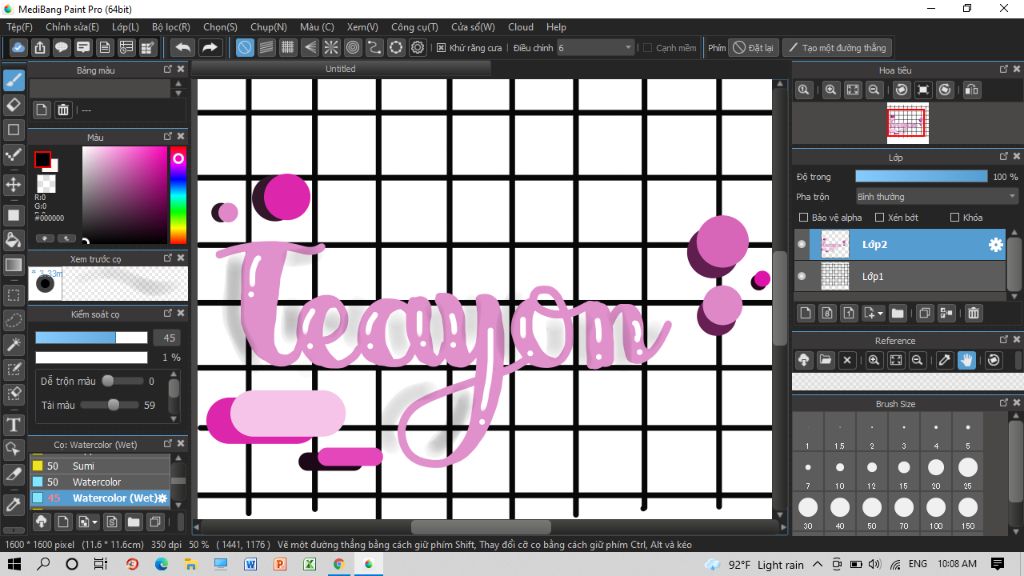Delete layer with the trash icon
The image size is (1024, 576).
(x=973, y=313)
